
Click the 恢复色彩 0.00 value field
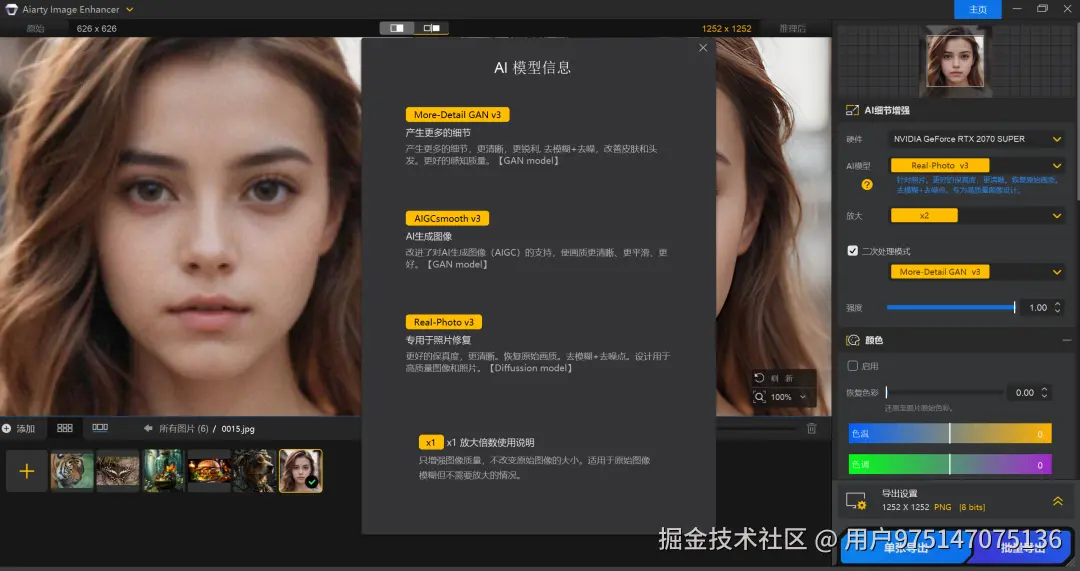pyautogui.click(x=1024, y=393)
